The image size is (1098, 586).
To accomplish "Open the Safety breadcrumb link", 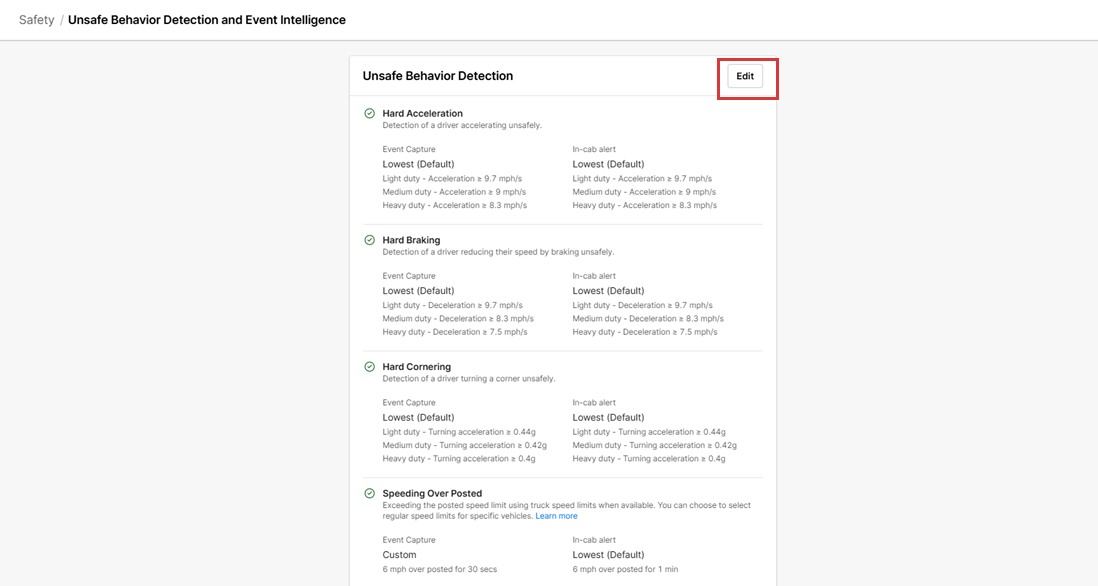I will pos(36,20).
